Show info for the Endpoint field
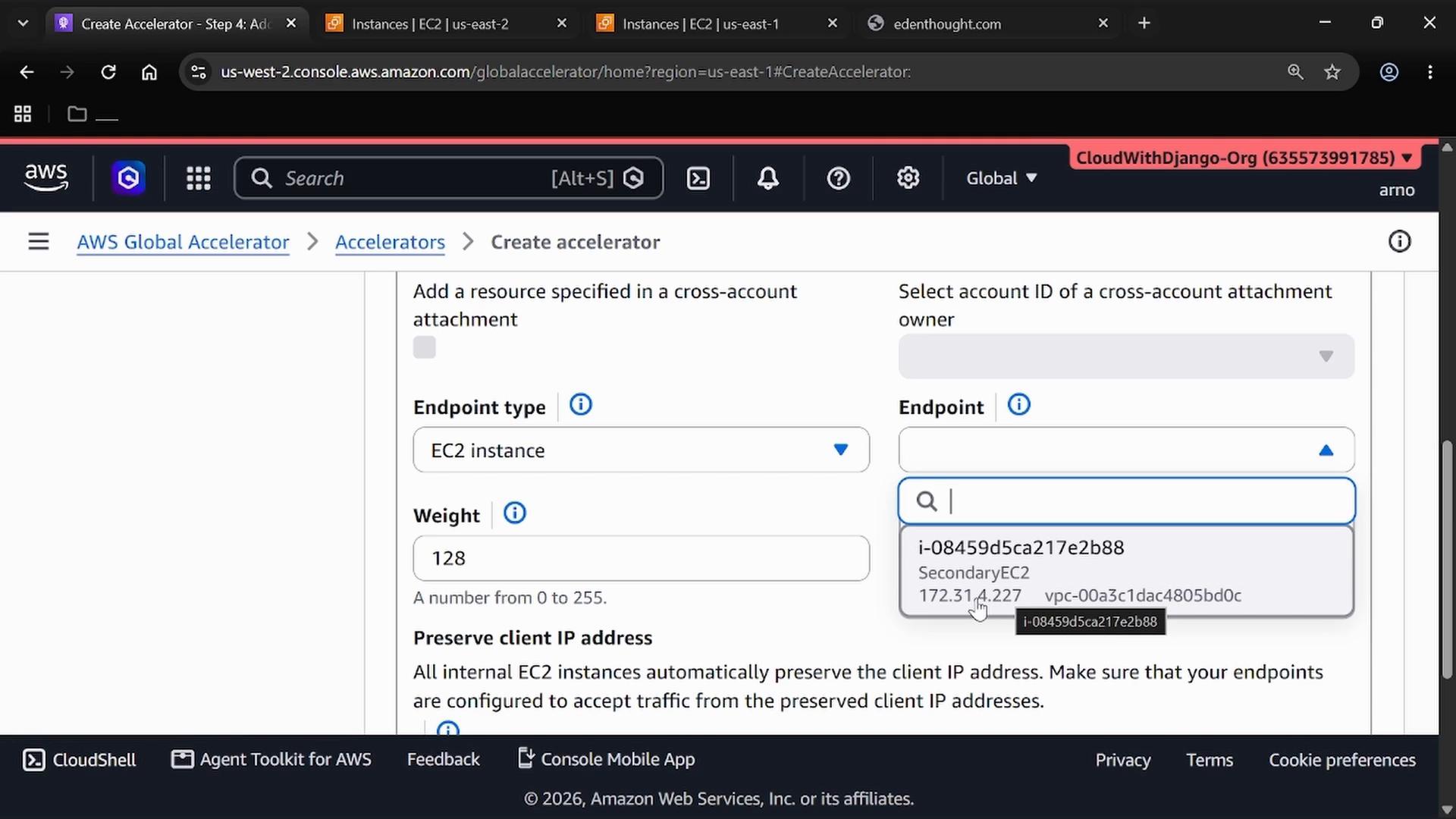 1018,405
